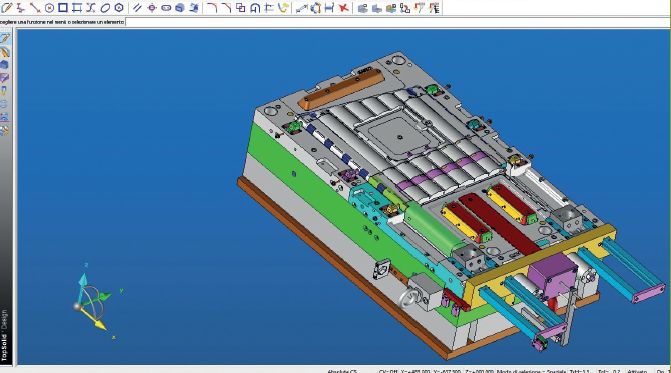671x373 pixels.
Task: Click the blue H-shaped constraint icon
Action: [329, 7]
